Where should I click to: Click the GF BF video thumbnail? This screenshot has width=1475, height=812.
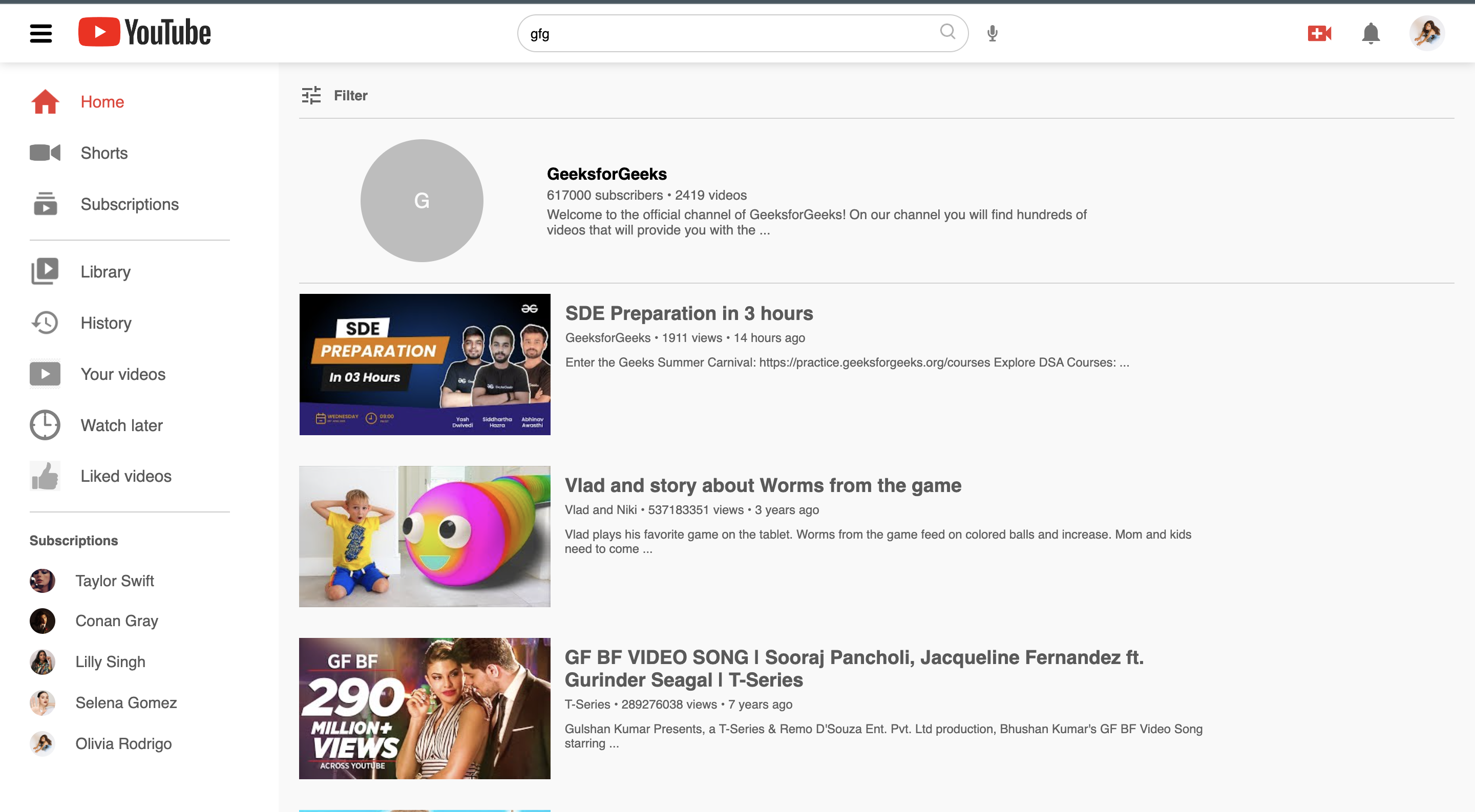click(424, 708)
